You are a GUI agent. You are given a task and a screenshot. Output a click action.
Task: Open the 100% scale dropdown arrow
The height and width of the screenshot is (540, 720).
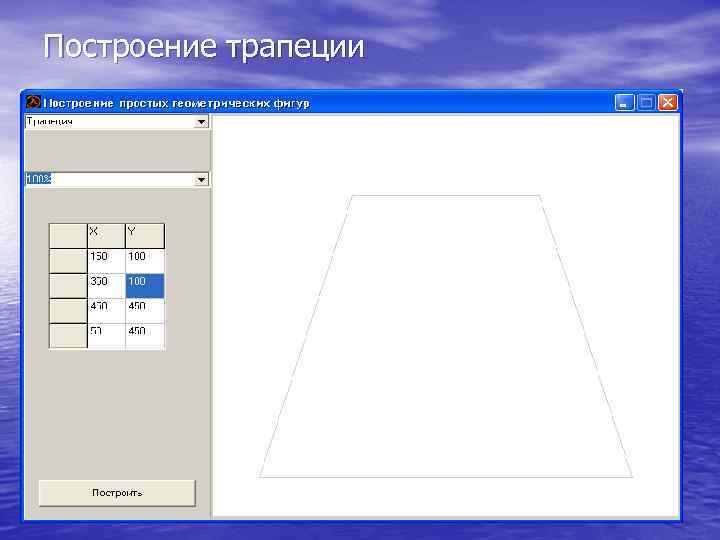tap(201, 180)
